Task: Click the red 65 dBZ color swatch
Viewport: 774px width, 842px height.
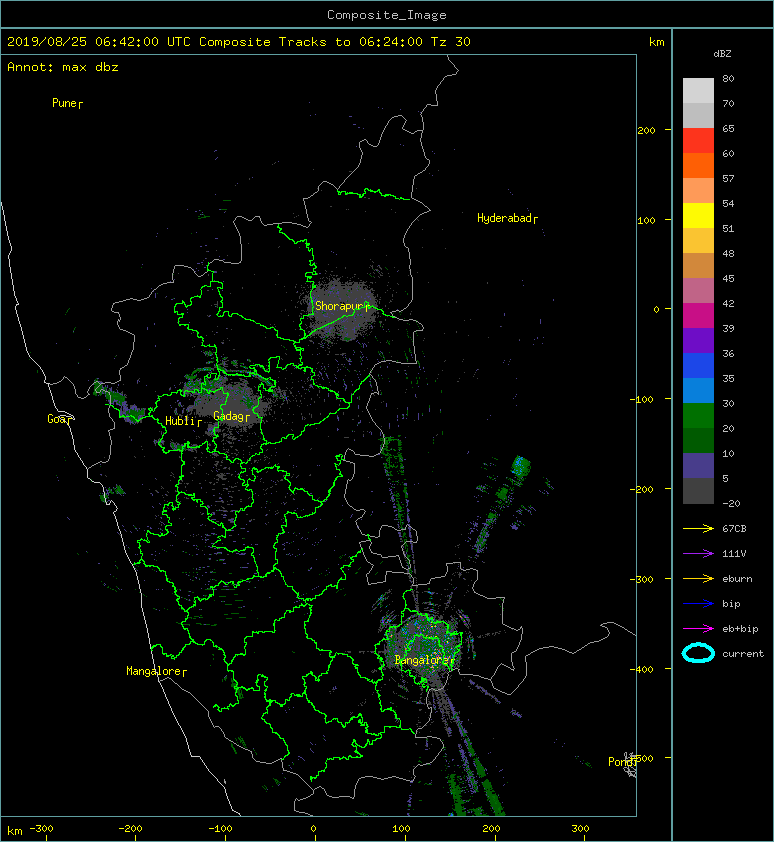Action: pyautogui.click(x=698, y=141)
